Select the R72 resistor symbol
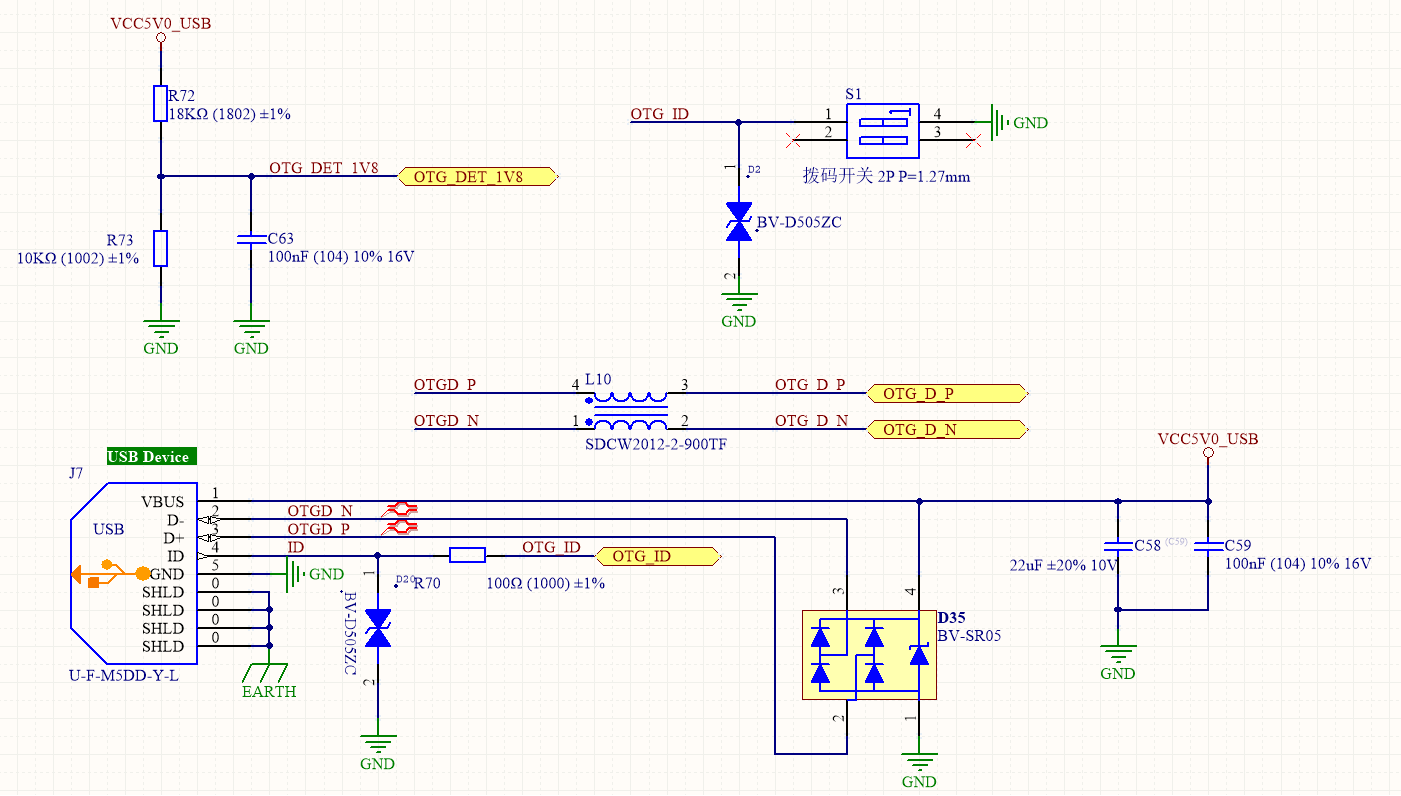The image size is (1401, 796). (160, 104)
